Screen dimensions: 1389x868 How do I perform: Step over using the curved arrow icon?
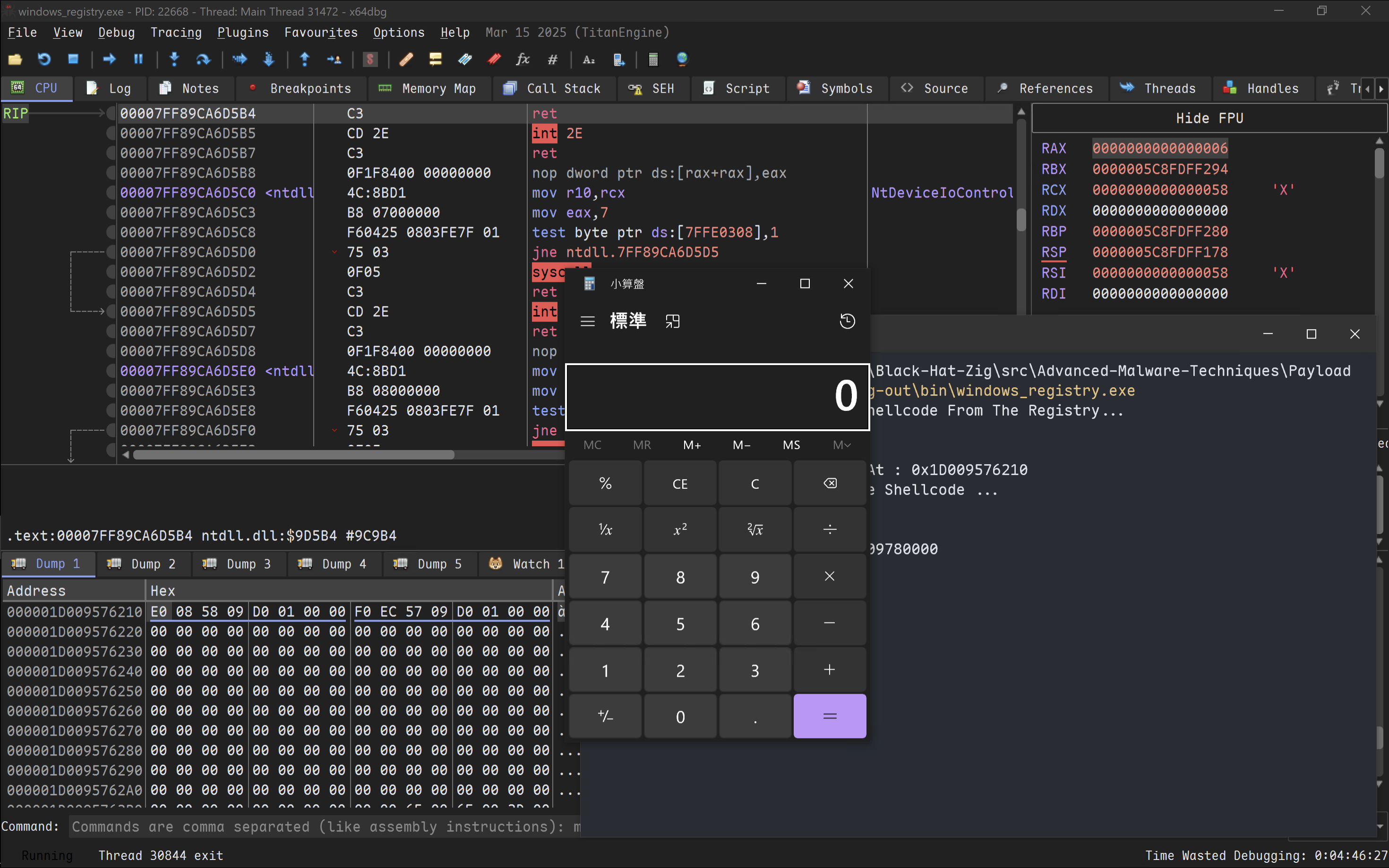203,59
